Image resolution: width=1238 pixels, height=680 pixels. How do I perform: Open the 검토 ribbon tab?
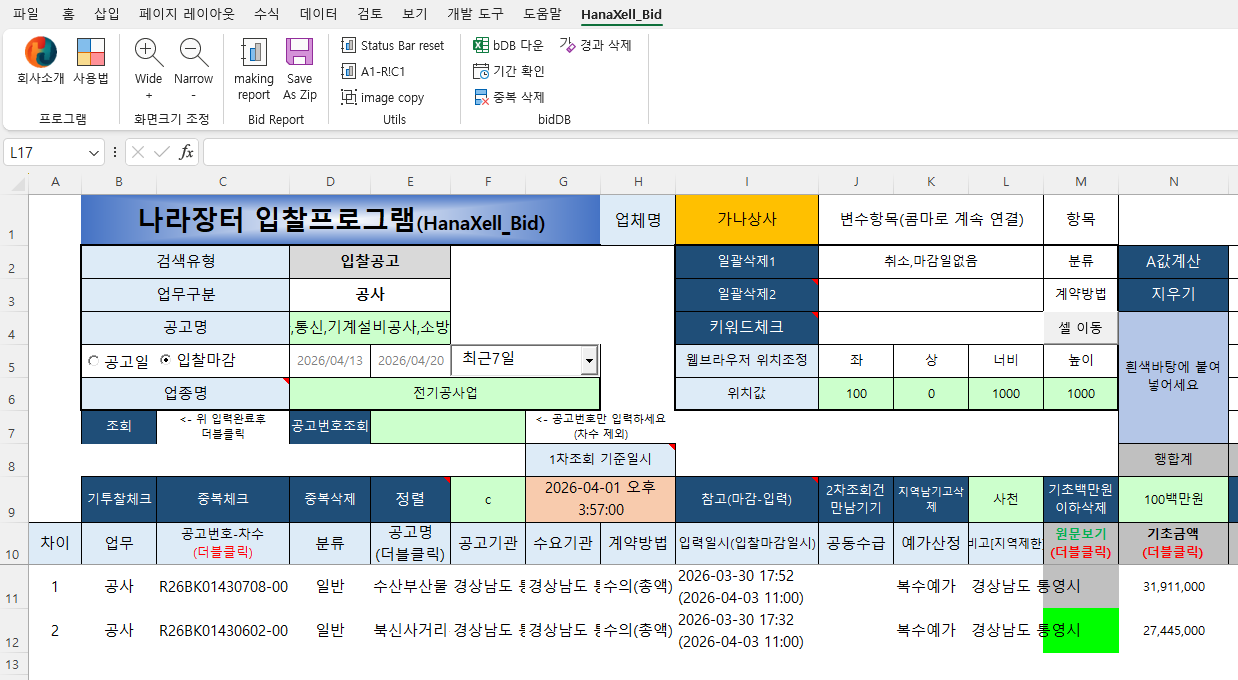tap(370, 14)
